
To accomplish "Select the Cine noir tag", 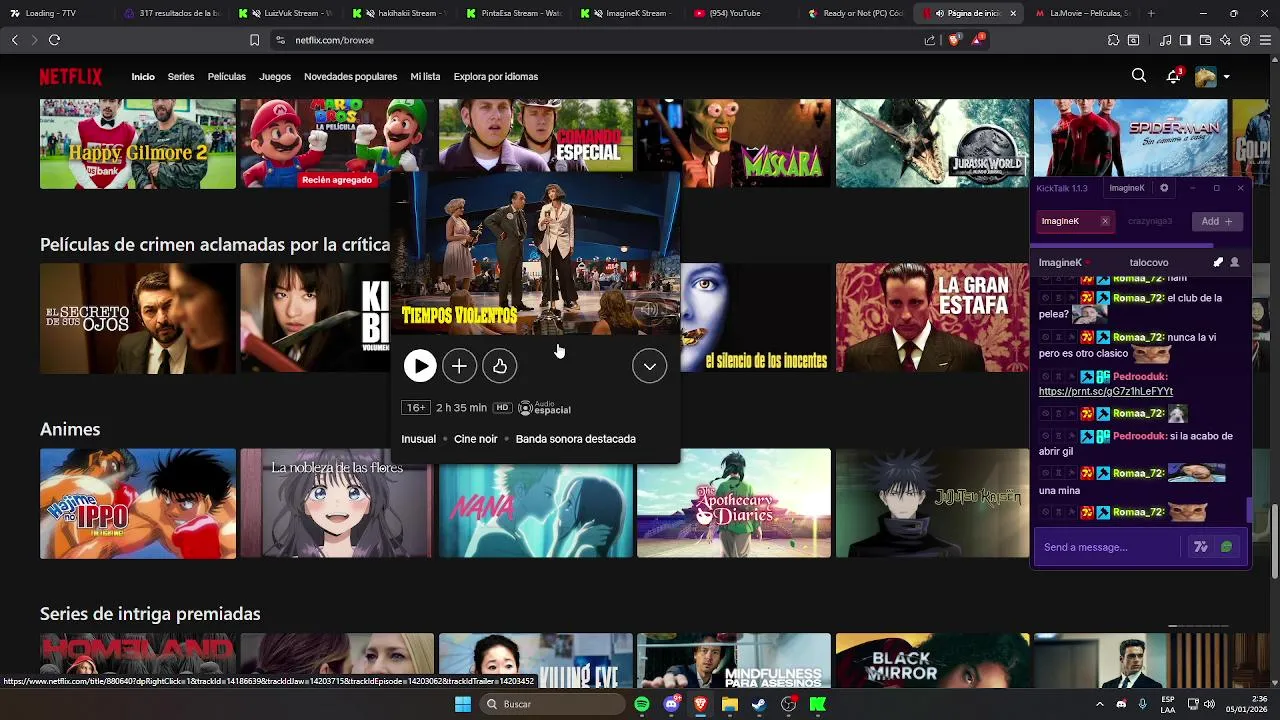I will pos(476,439).
